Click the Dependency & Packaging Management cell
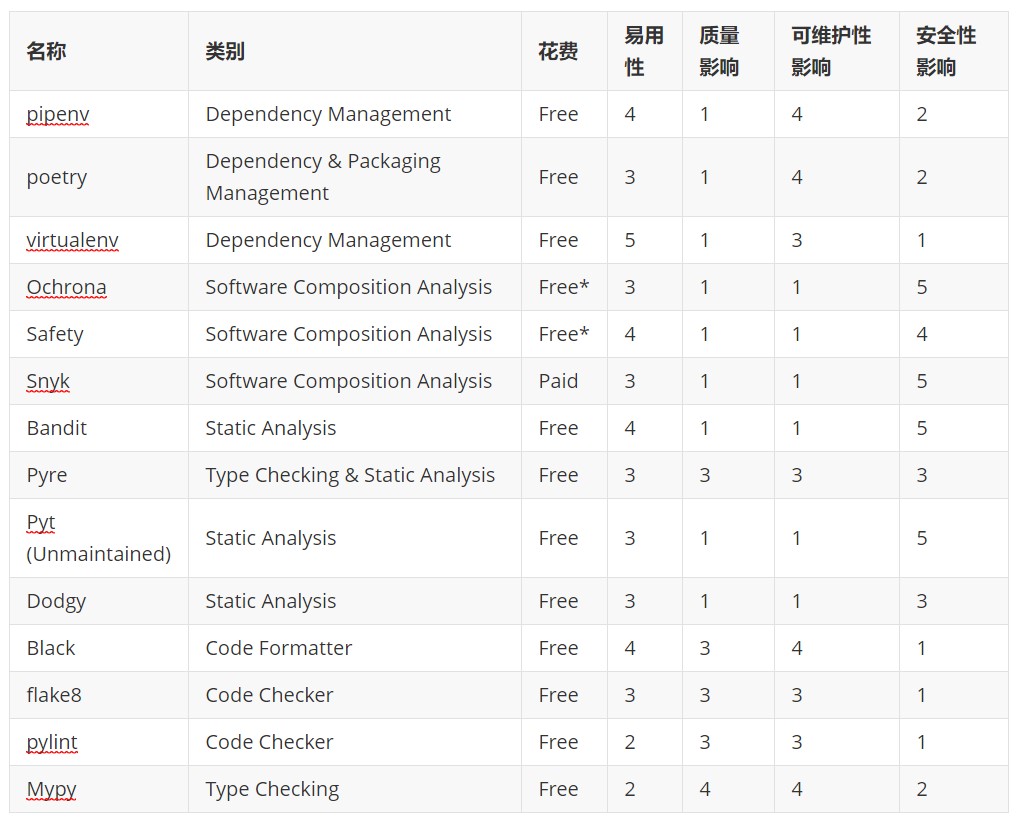Screen dimensions: 1027x825 (x=322, y=177)
